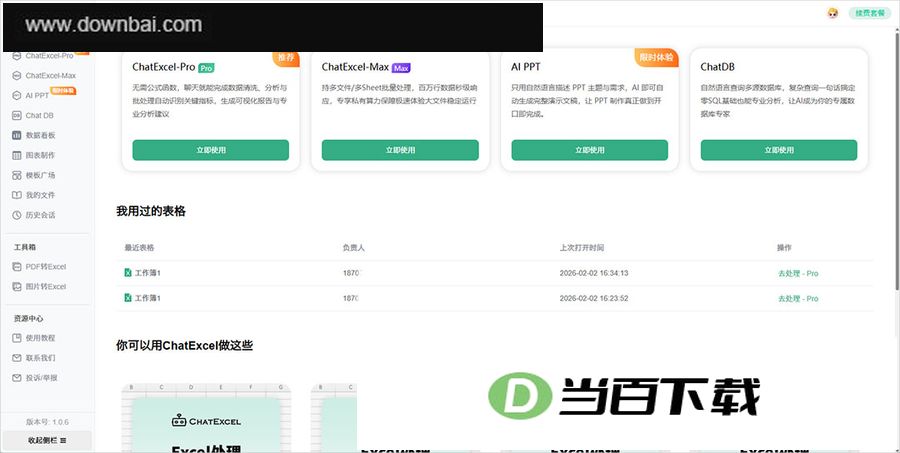Viewport: 900px width, 453px height.
Task: Start ChatExcel-Pro with 立即使用 button
Action: [211, 150]
